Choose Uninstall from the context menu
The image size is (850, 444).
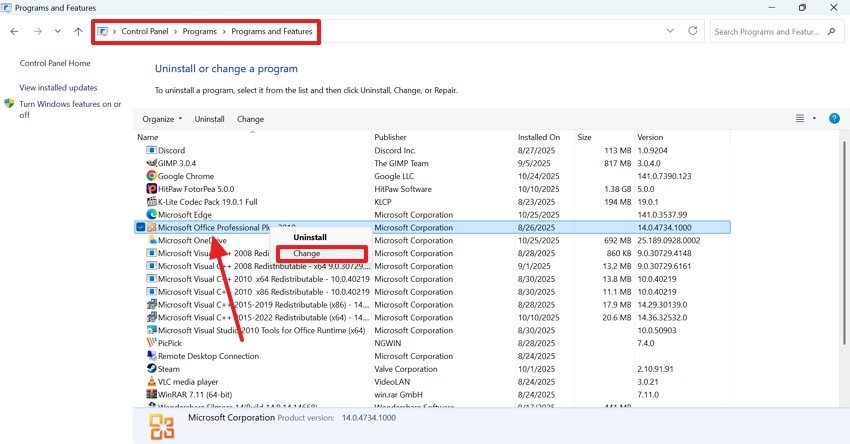click(310, 237)
